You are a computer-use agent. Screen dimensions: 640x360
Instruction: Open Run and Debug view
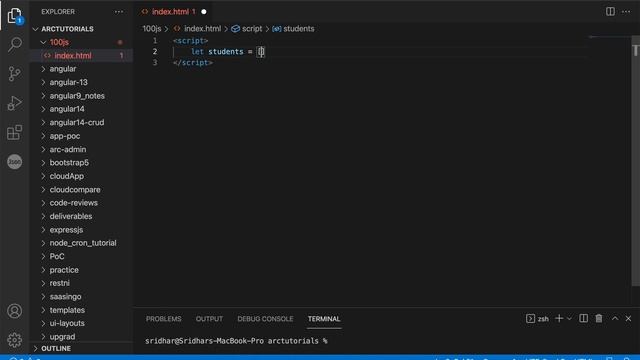(15, 103)
